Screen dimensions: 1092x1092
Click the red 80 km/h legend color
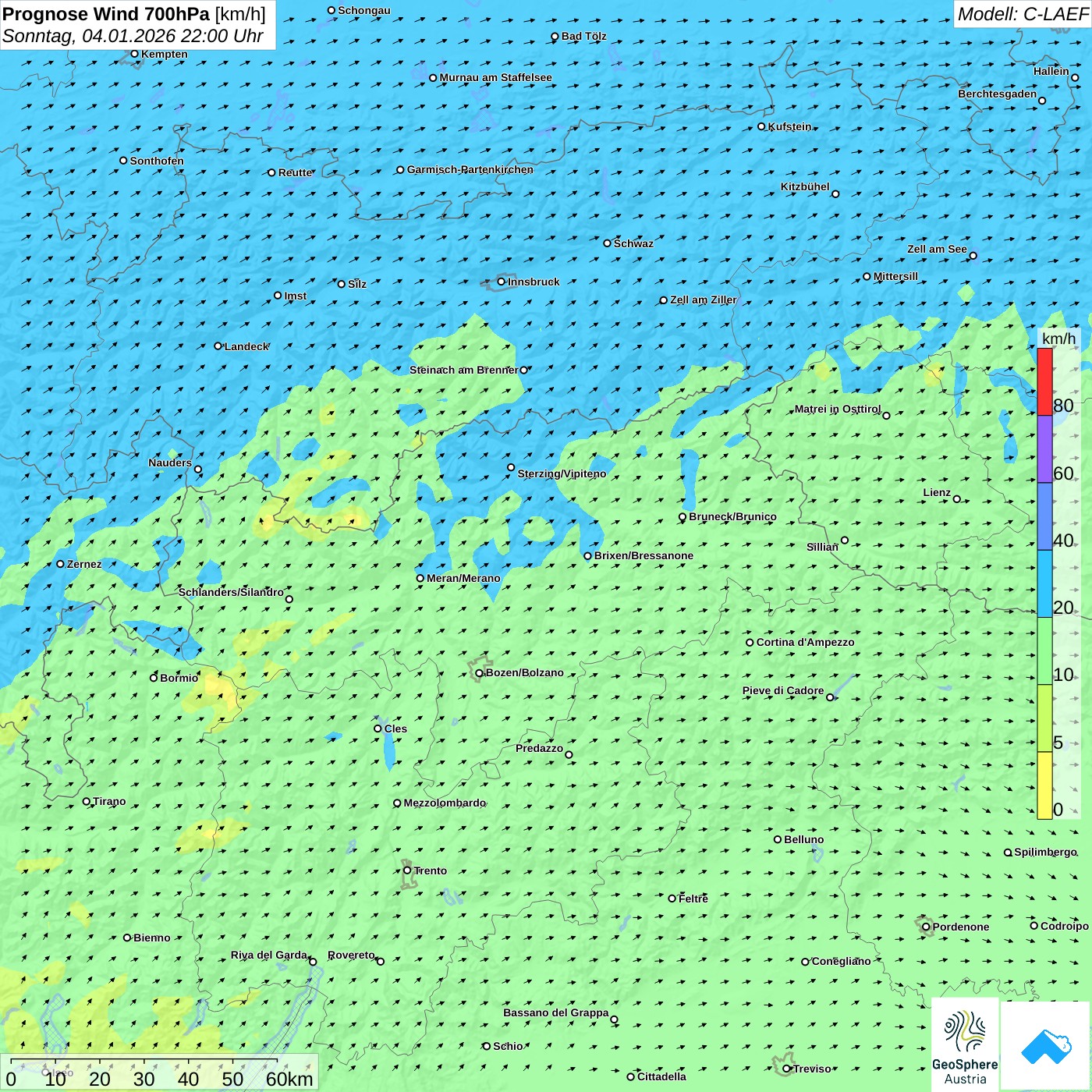click(1044, 381)
